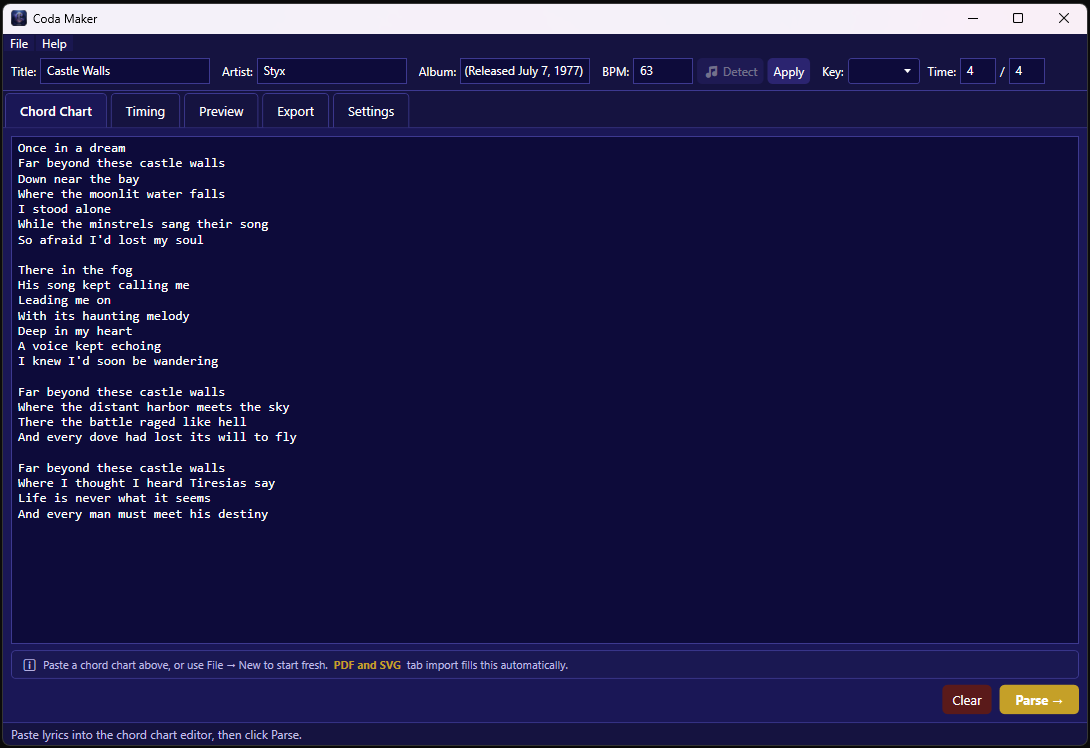Click the line "I knew I'd soon be wandering"
The height and width of the screenshot is (748, 1090).
[118, 361]
